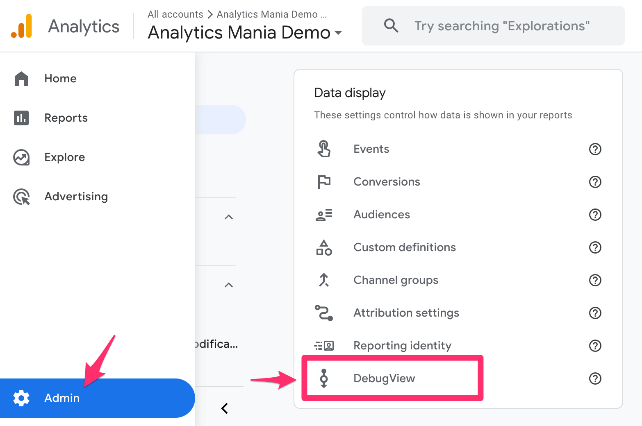This screenshot has width=642, height=426.
Task: Collapse the lower admin section chevron
Action: coord(229,285)
